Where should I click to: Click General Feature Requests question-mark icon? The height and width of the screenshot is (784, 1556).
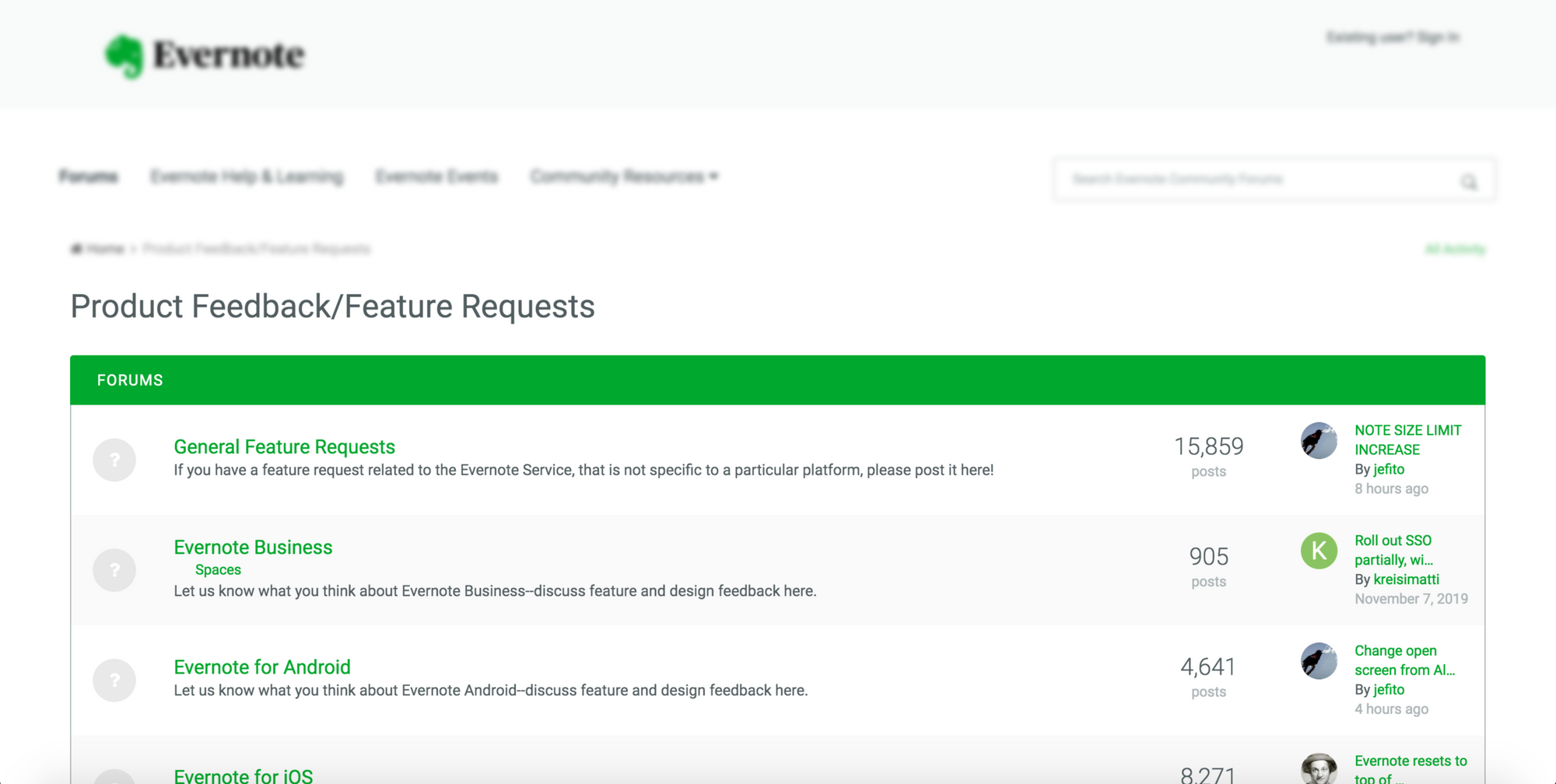114,460
